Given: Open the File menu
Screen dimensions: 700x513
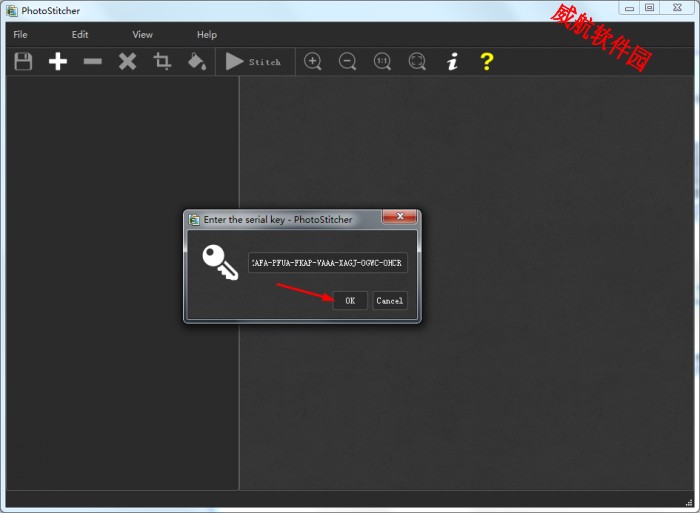Looking at the screenshot, I should pyautogui.click(x=20, y=34).
